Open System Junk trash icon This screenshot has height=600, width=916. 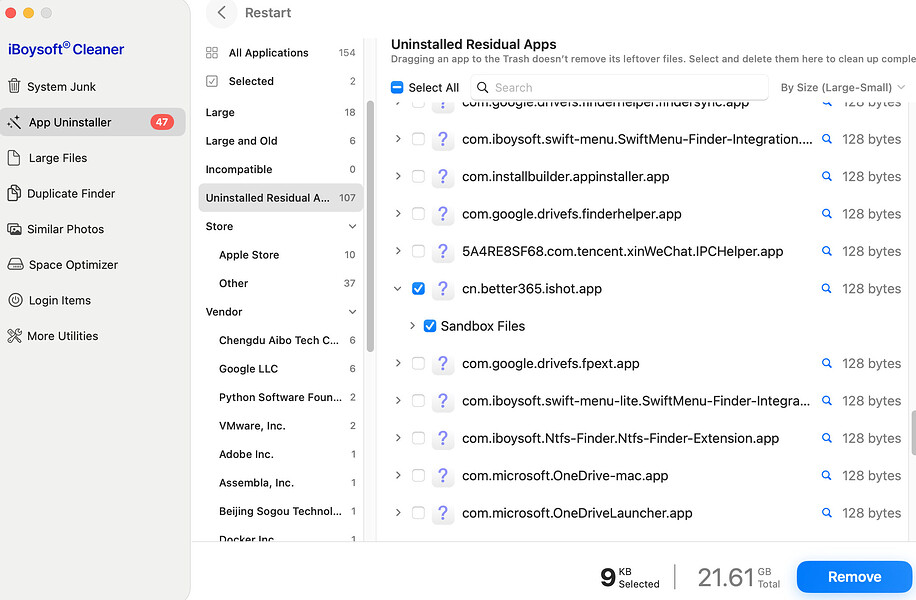(x=14, y=86)
